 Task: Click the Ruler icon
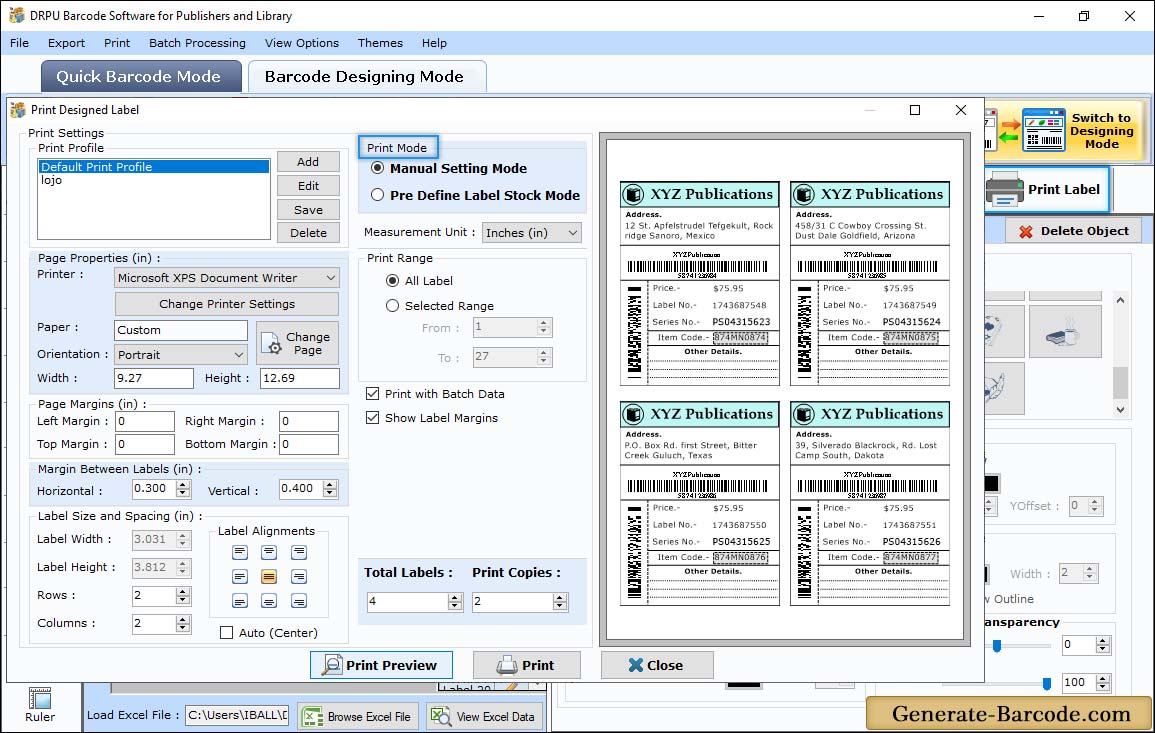click(x=40, y=698)
